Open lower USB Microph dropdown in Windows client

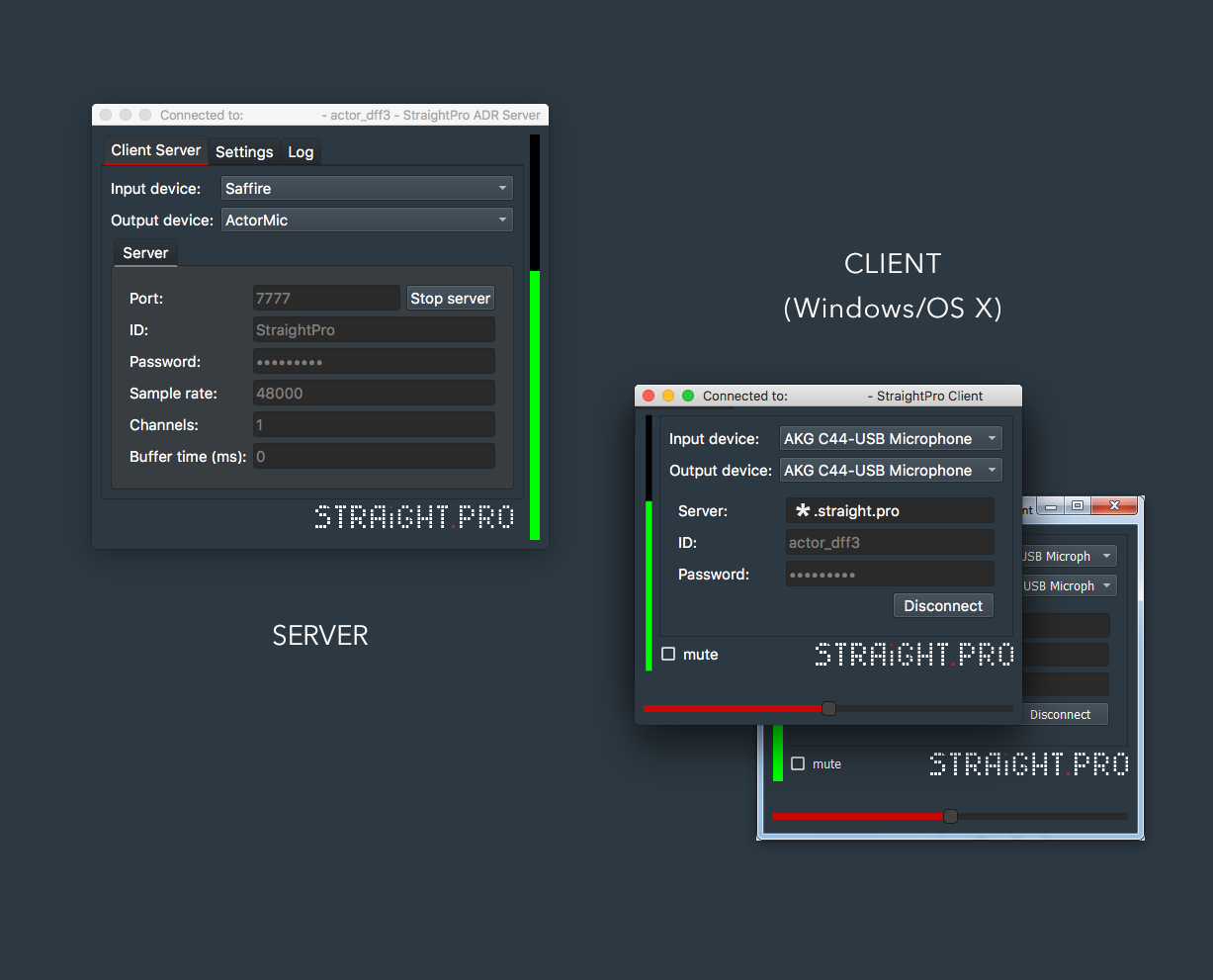click(1069, 585)
